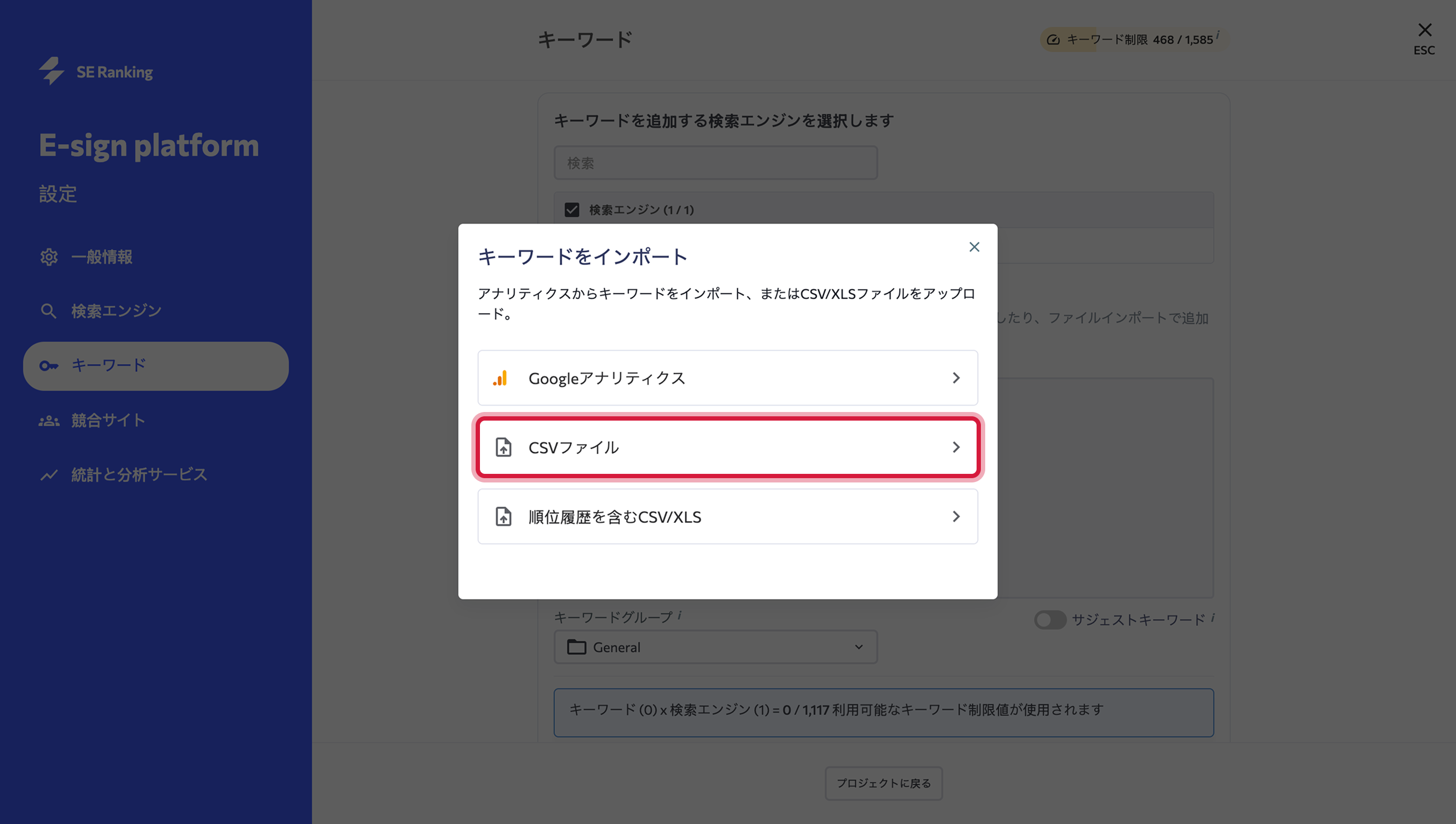Open the 検索エンジン settings section

[116, 311]
